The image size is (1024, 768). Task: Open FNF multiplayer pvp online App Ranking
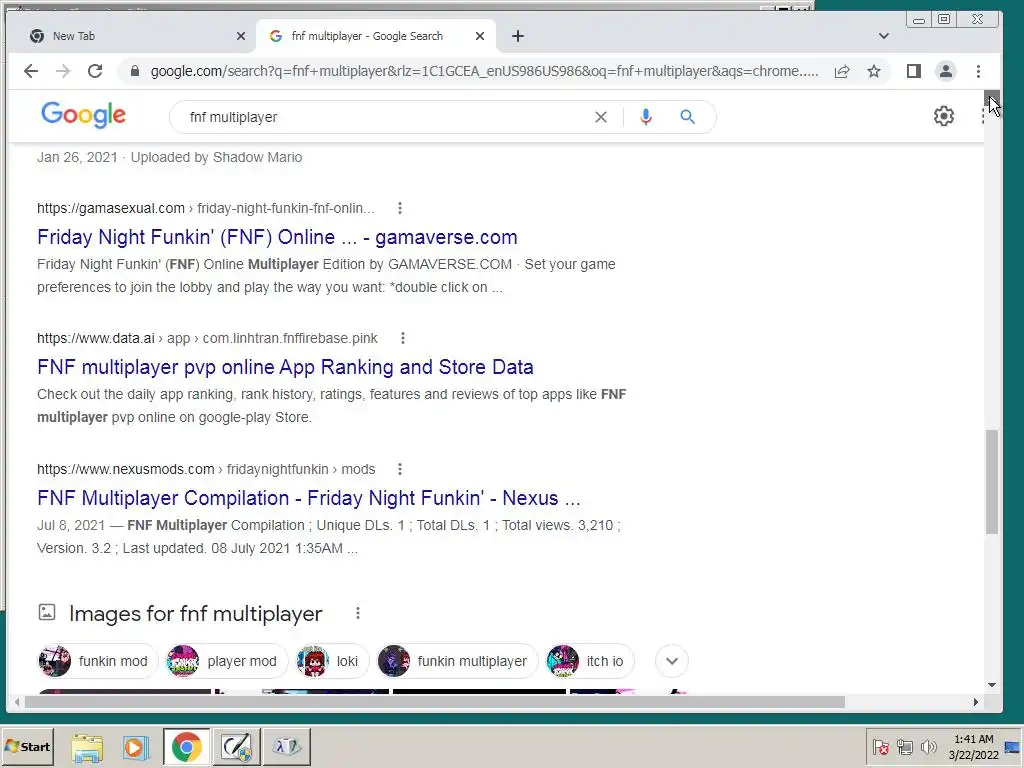tap(285, 367)
